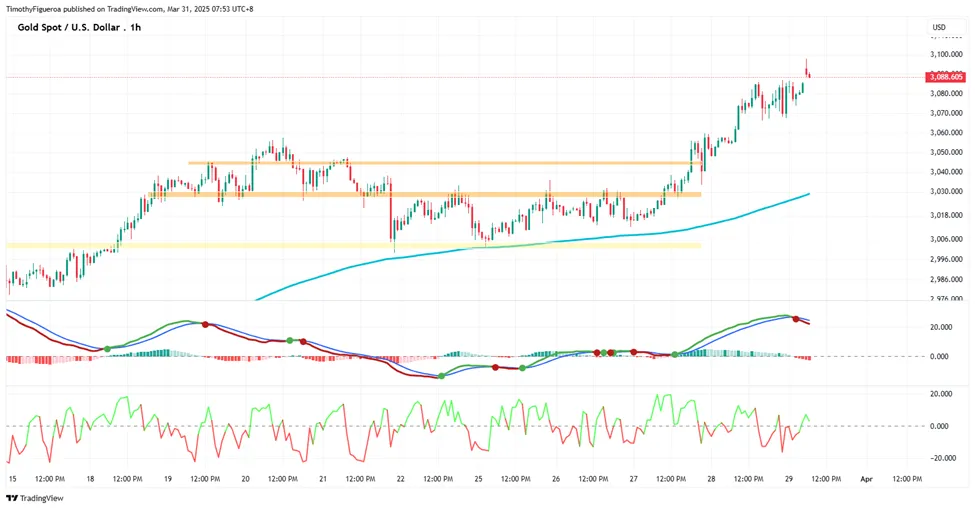
Task: Click the 3,006.000 price axis label
Action: pos(946,239)
